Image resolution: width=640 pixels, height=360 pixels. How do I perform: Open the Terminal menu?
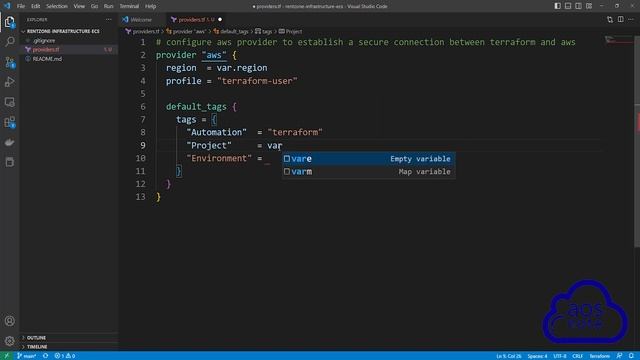point(129,6)
